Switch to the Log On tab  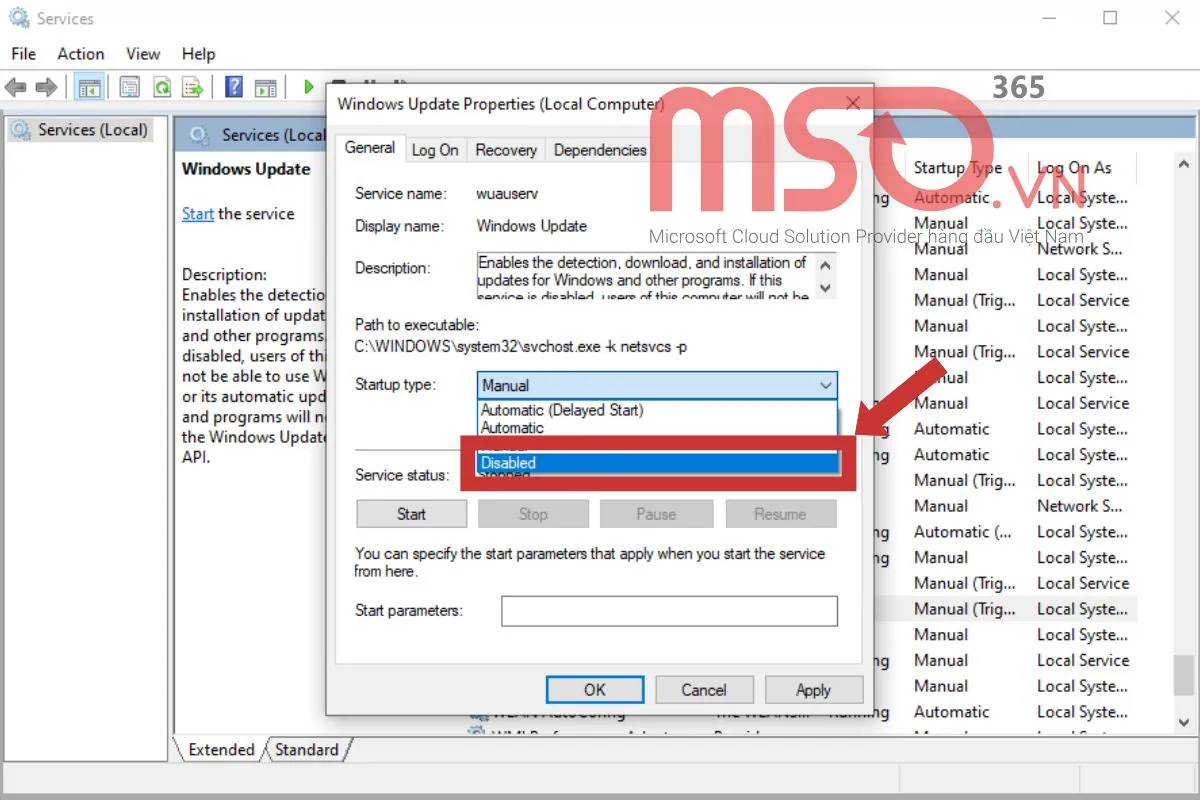click(x=435, y=150)
